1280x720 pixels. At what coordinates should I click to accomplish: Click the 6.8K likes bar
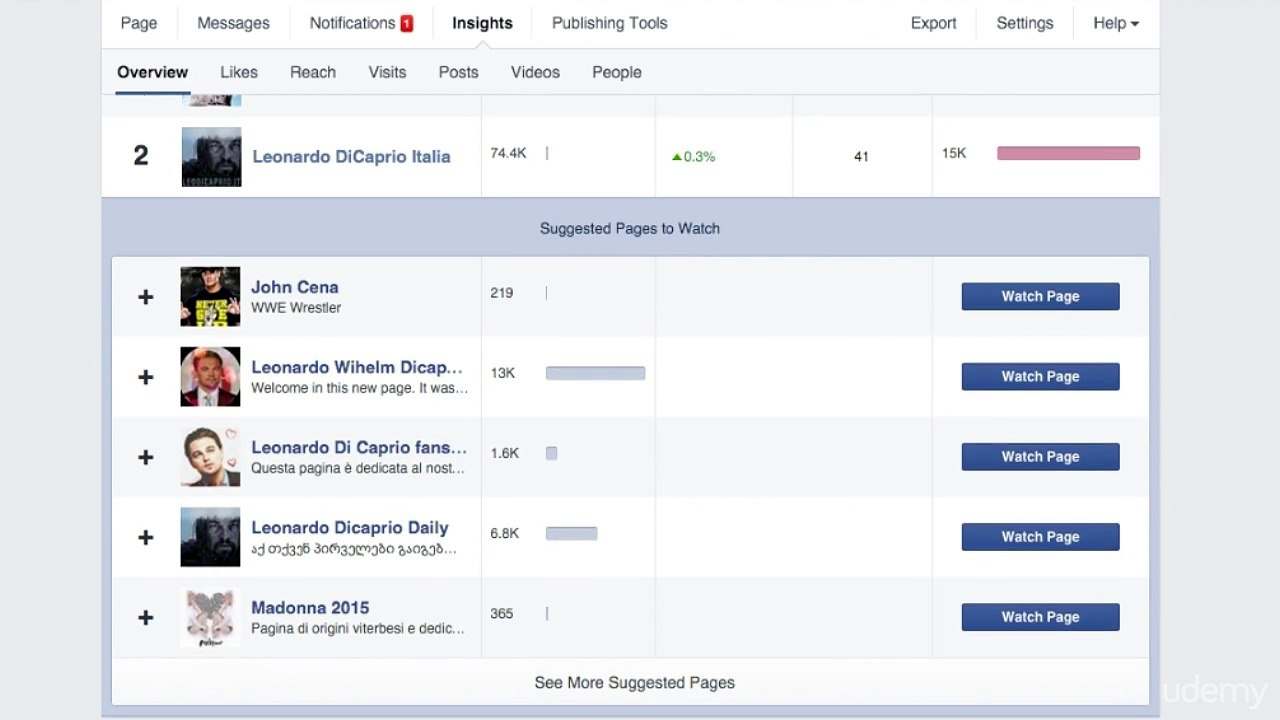(571, 533)
